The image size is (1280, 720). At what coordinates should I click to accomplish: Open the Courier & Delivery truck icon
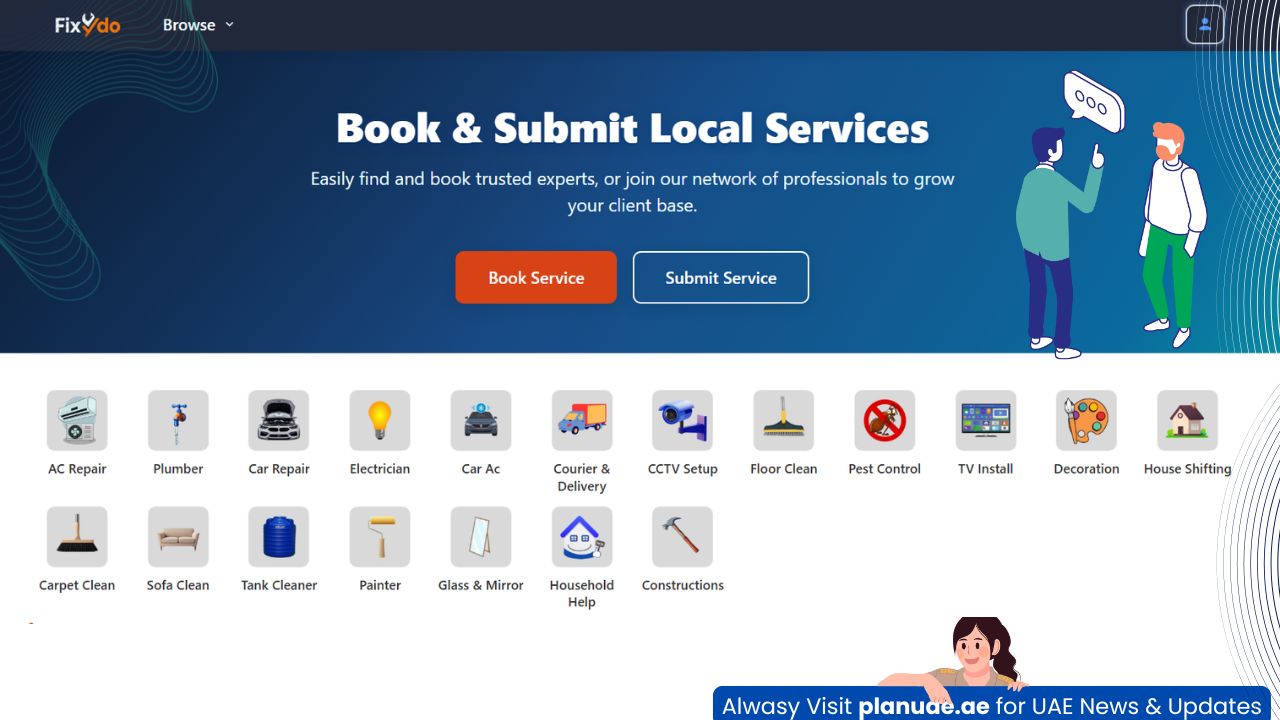pos(581,421)
